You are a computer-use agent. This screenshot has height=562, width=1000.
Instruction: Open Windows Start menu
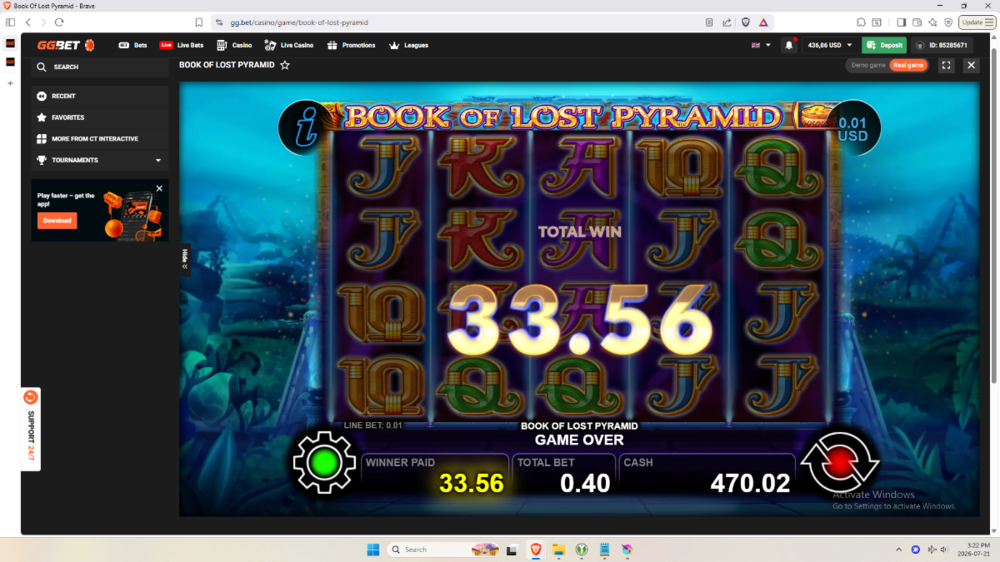coord(373,550)
